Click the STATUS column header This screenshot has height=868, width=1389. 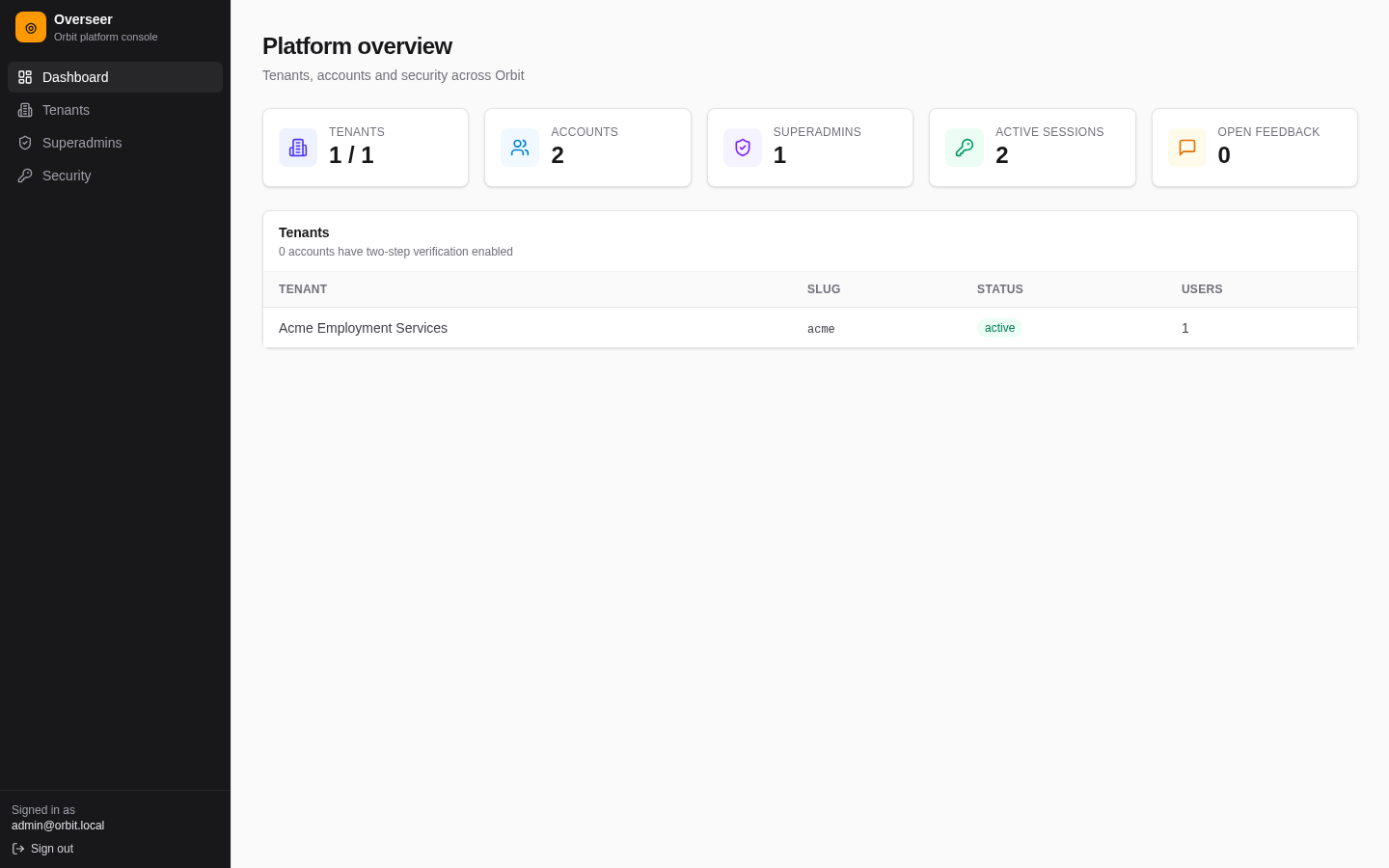(x=1000, y=289)
